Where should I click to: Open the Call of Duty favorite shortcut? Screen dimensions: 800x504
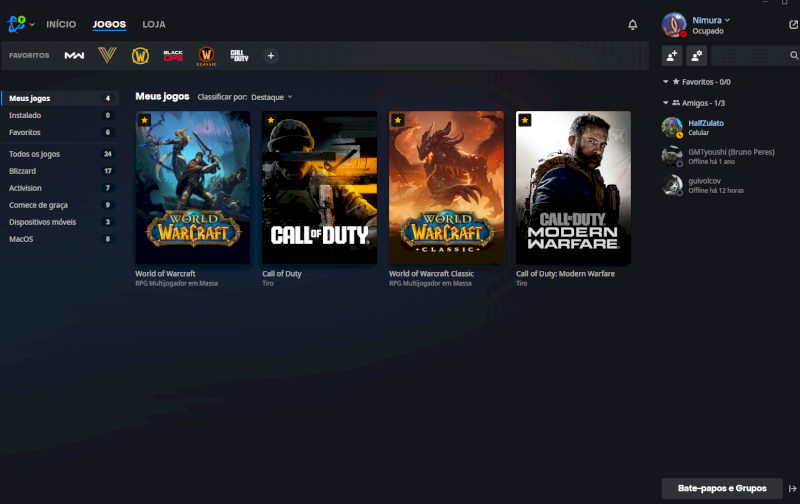[239, 56]
